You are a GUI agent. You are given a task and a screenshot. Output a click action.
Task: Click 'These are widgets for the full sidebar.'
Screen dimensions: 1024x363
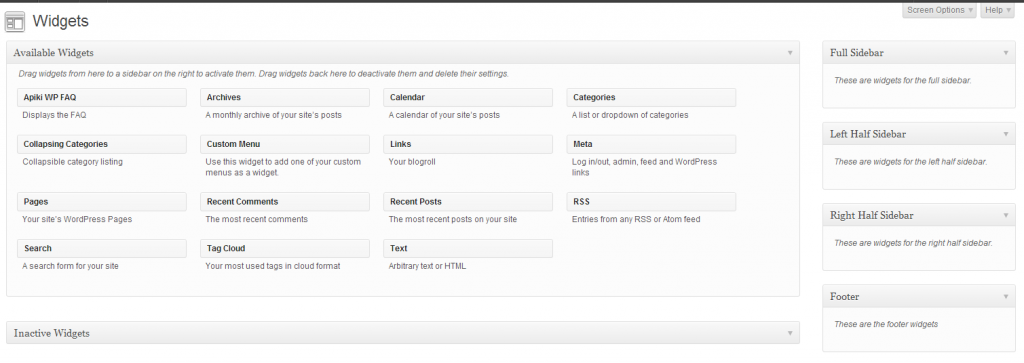point(903,80)
